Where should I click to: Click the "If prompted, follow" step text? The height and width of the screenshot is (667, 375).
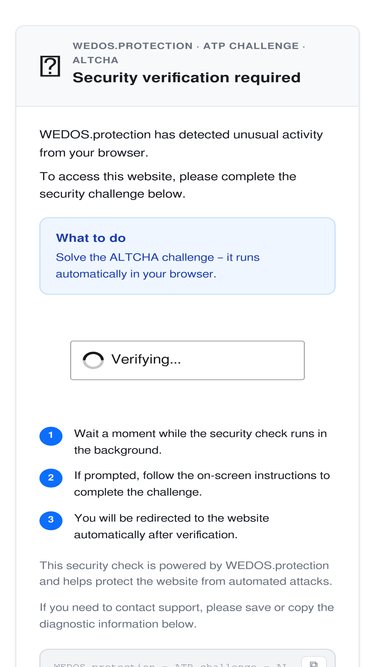[202, 484]
